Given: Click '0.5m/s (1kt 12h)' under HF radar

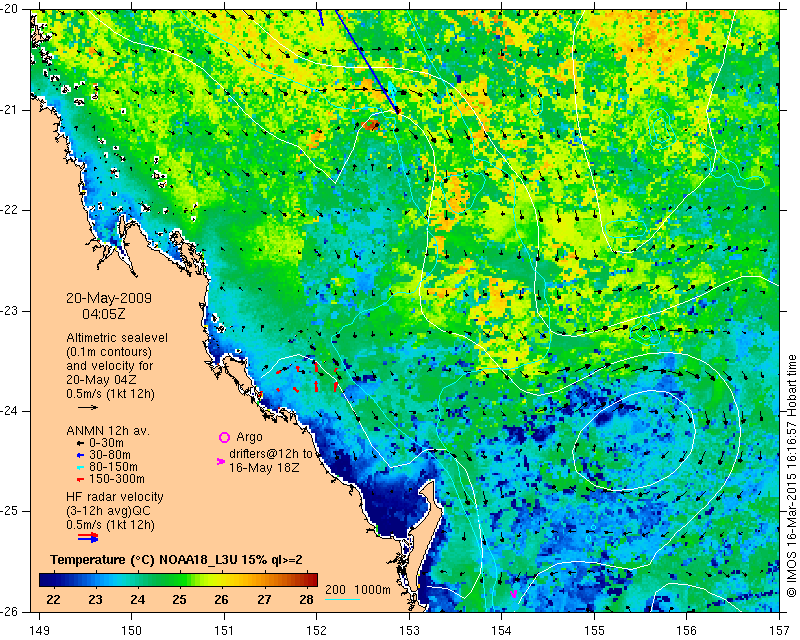Looking at the screenshot, I should click(110, 525).
